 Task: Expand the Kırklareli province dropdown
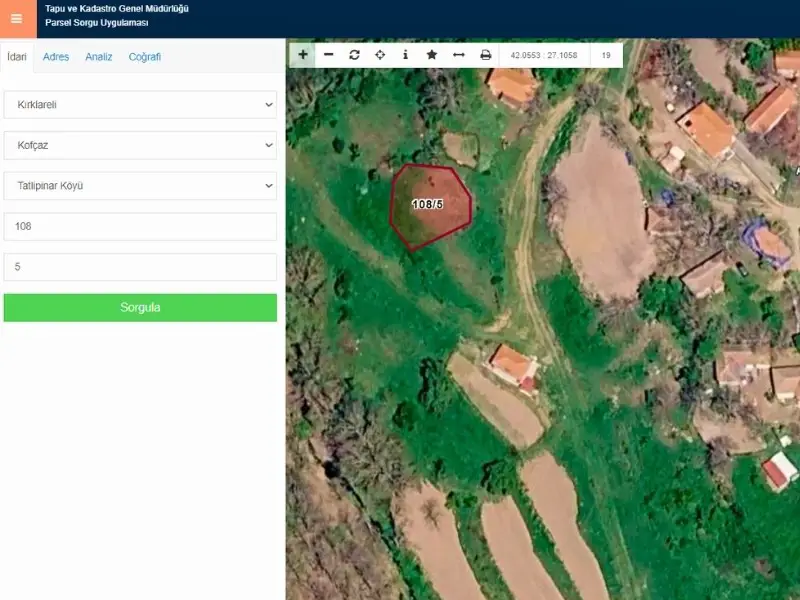[x=140, y=105]
